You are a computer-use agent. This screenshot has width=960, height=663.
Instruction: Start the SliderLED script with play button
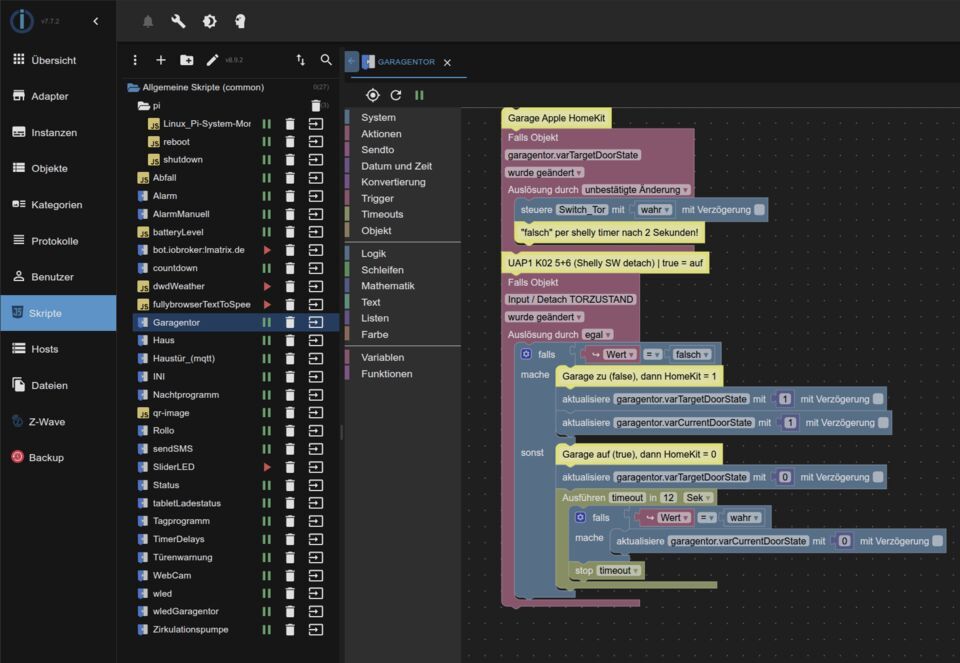coord(267,467)
